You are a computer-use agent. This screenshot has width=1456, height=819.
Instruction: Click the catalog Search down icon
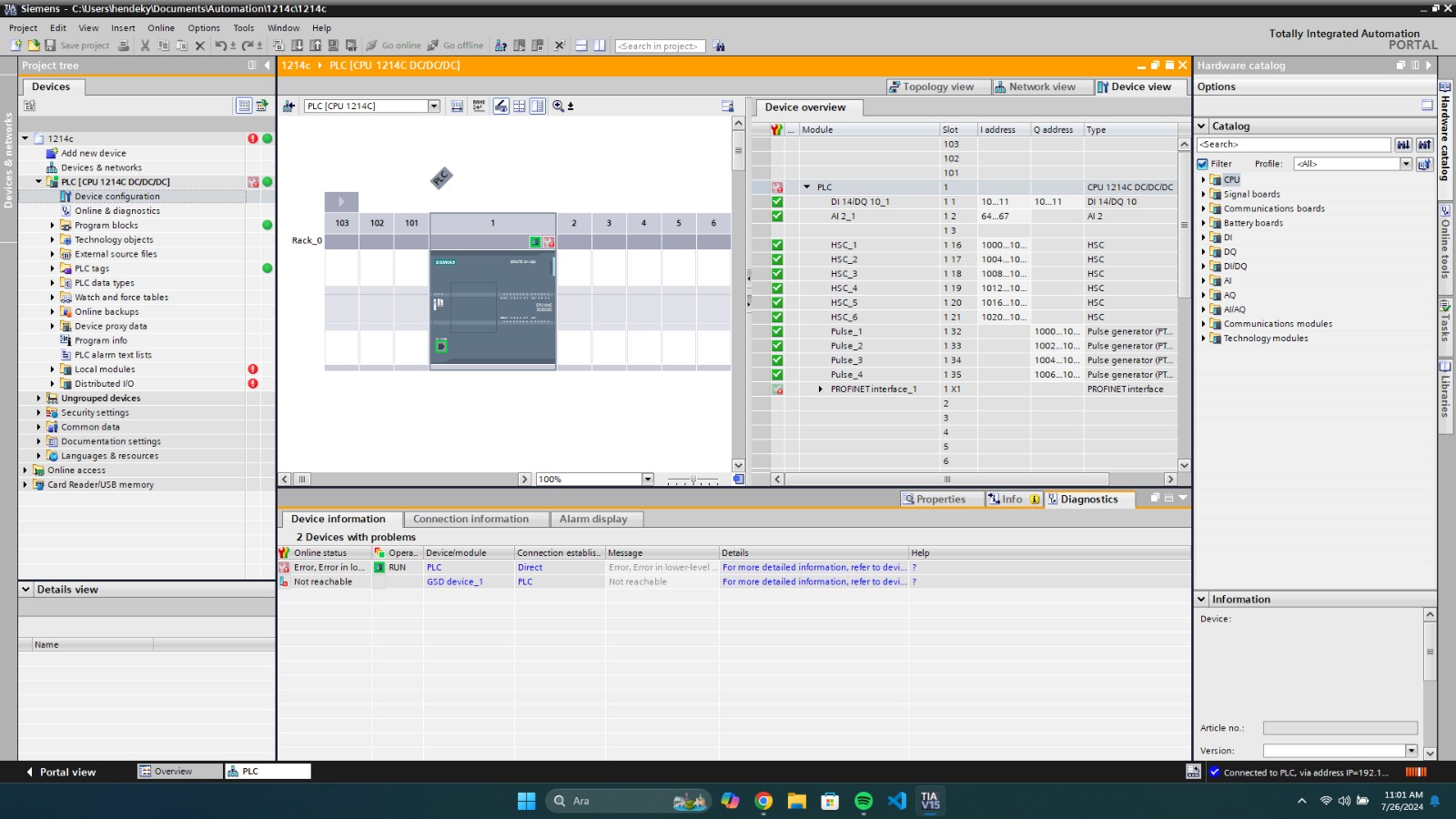coord(1403,145)
